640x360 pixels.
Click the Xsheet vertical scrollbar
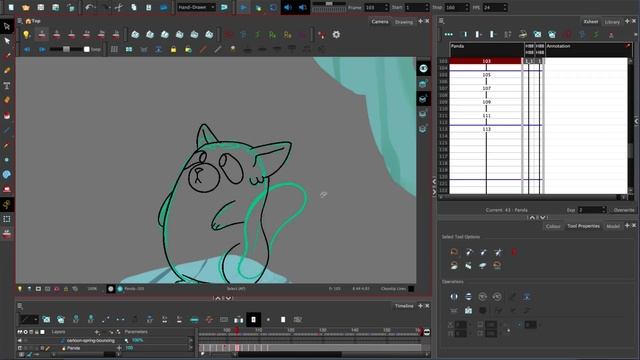click(630, 127)
